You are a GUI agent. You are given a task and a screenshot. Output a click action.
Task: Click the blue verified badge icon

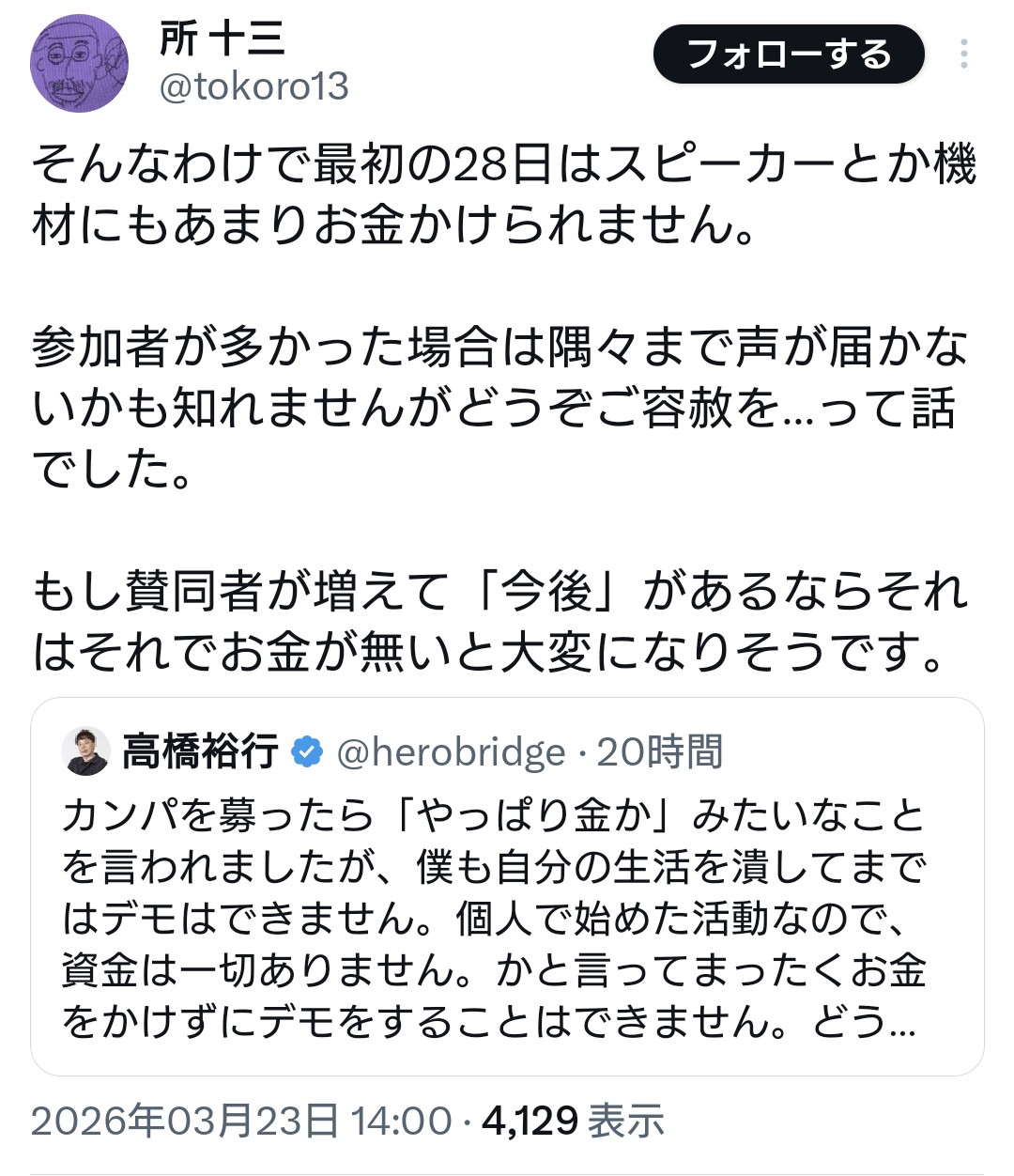[307, 752]
